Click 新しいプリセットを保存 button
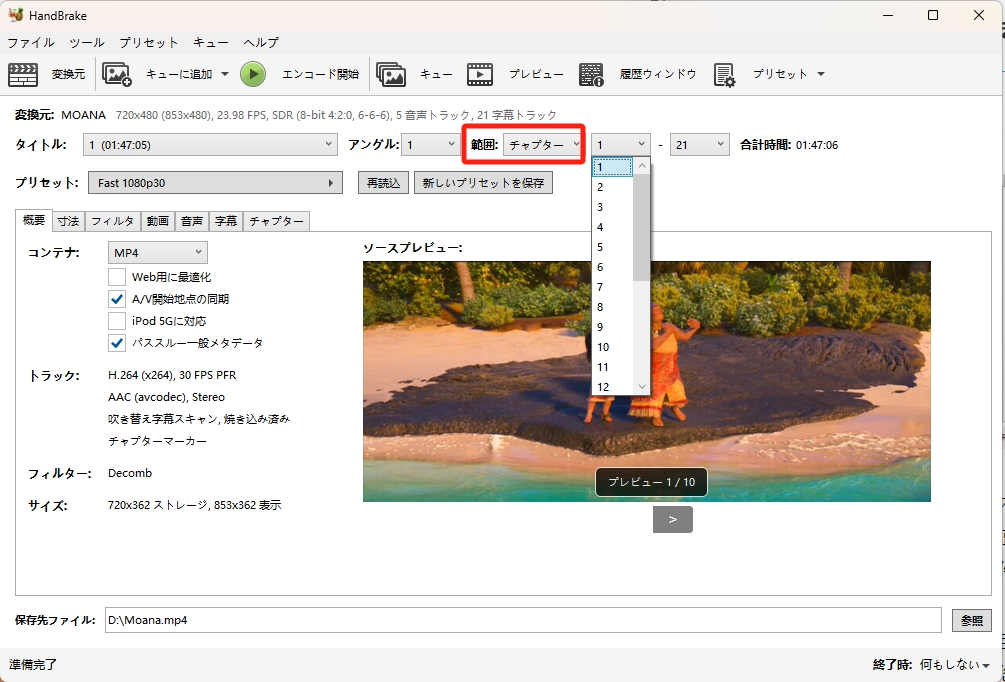The image size is (1005, 682). tap(483, 183)
